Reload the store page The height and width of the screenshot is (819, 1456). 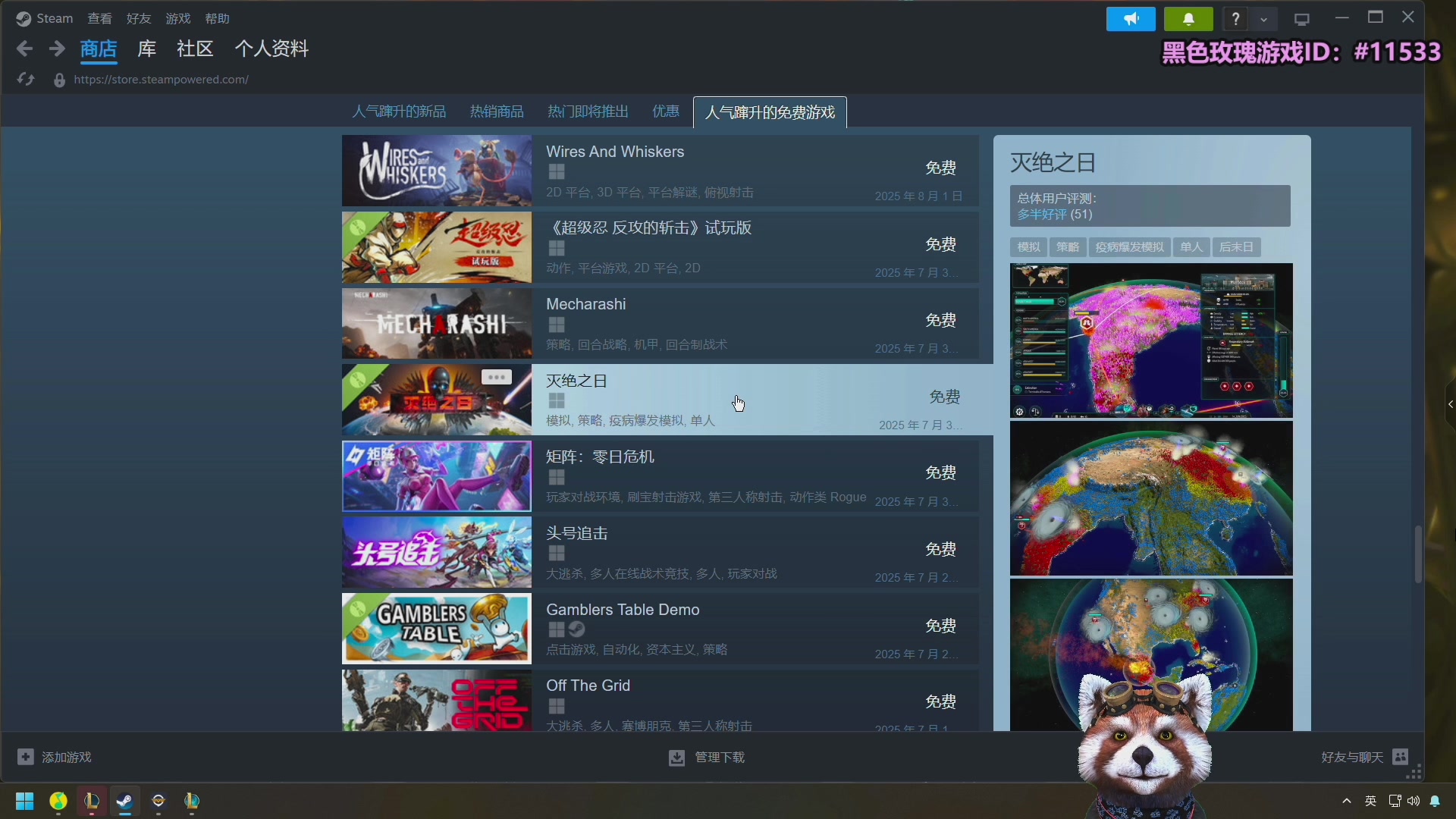pyautogui.click(x=26, y=80)
